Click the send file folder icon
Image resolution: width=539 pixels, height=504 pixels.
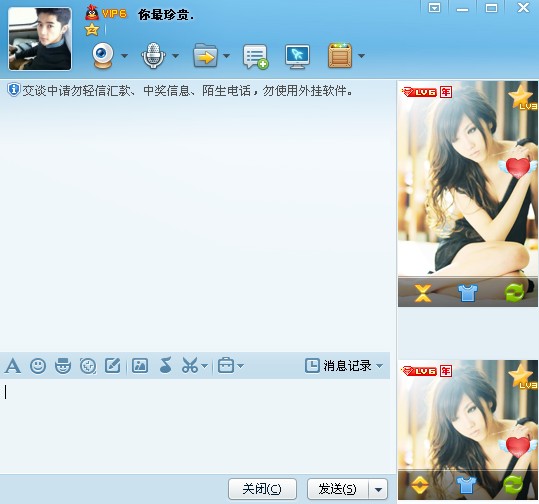[x=205, y=55]
